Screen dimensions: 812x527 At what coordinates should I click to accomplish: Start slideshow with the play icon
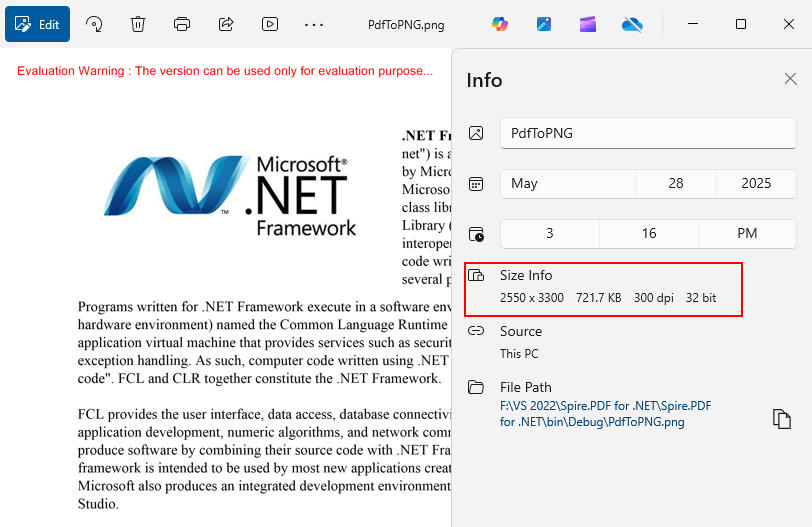(x=270, y=24)
